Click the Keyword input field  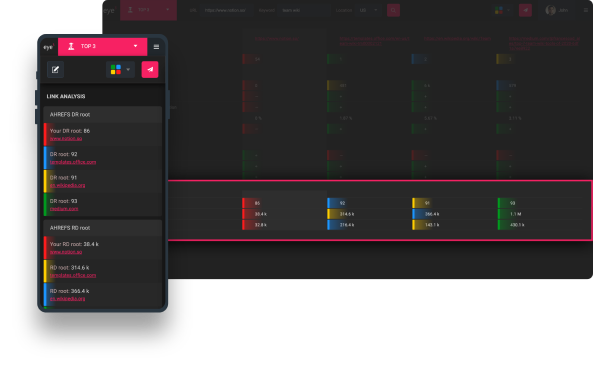coord(304,10)
